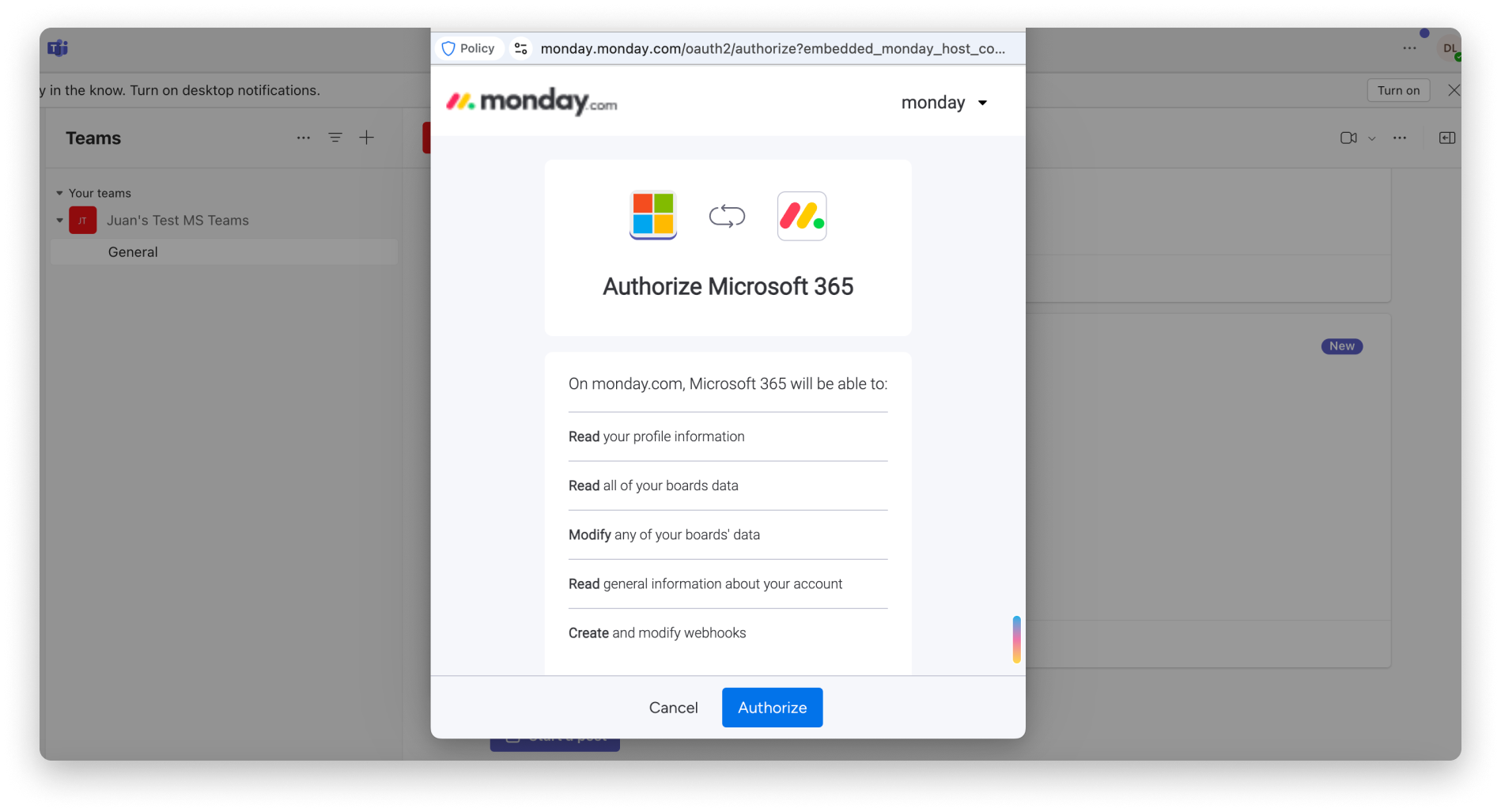Turn on desktop notifications

(1398, 90)
